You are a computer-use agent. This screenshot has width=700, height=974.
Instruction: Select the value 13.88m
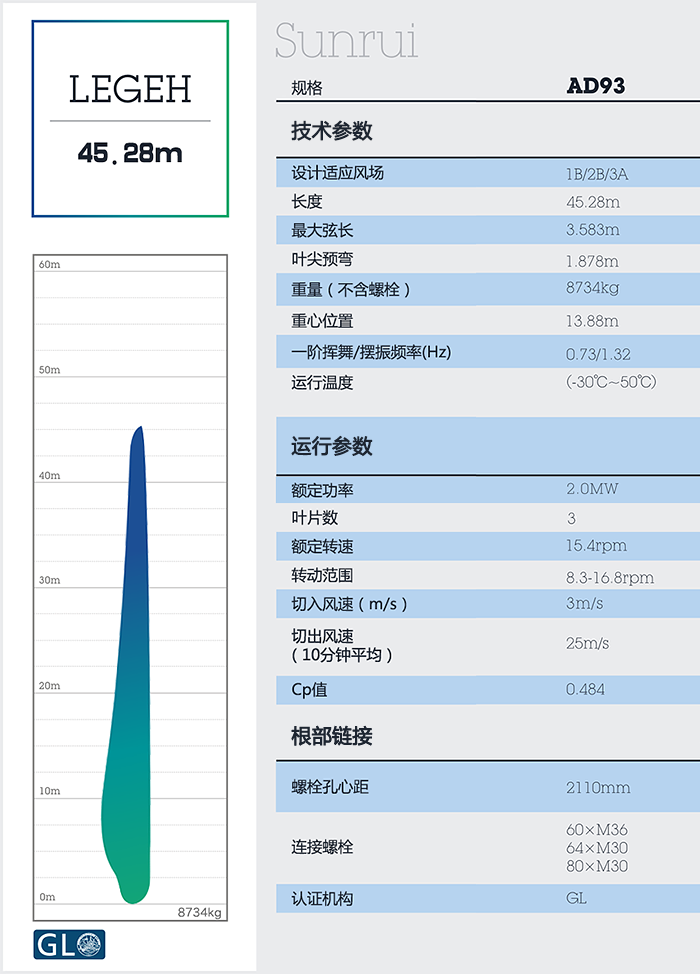click(592, 321)
